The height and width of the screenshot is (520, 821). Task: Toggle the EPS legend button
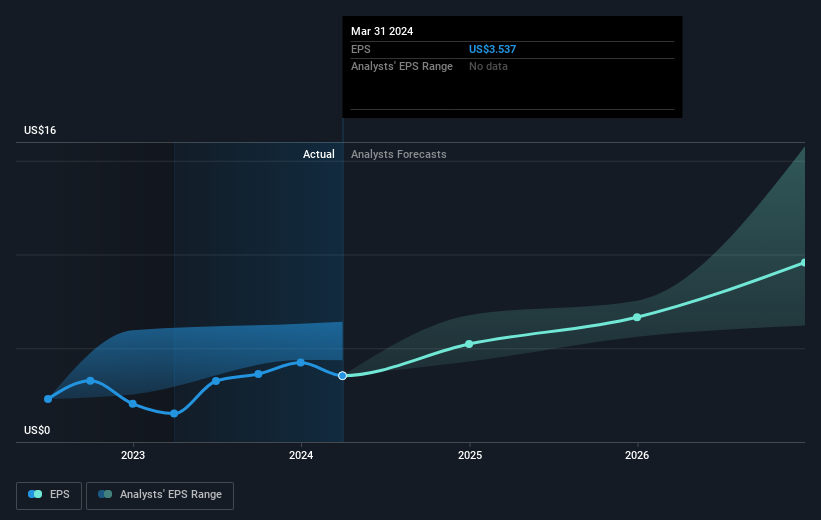click(49, 495)
